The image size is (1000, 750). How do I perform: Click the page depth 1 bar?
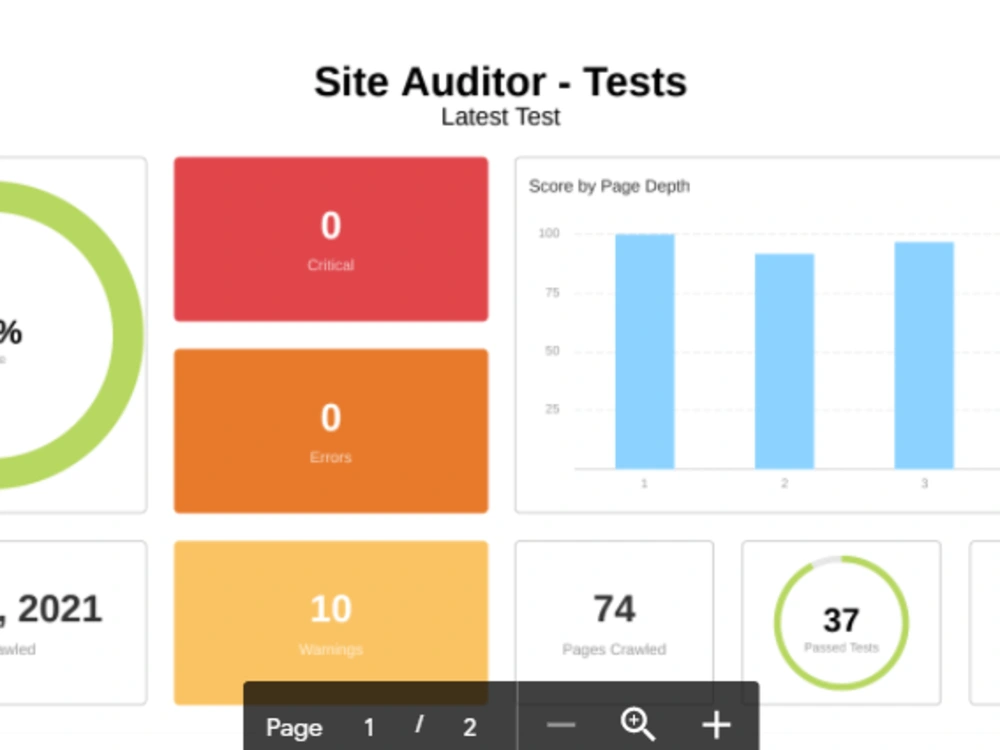(x=645, y=351)
